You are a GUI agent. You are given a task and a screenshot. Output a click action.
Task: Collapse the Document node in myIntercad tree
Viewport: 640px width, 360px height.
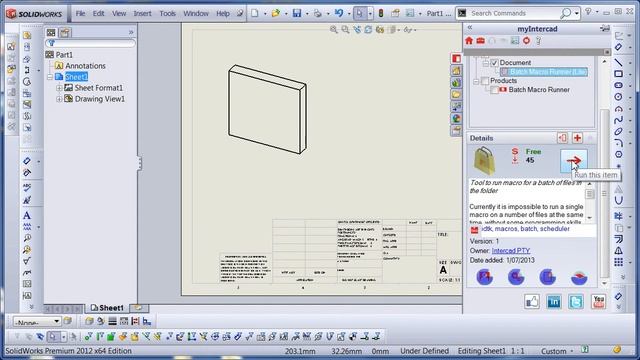coord(485,63)
